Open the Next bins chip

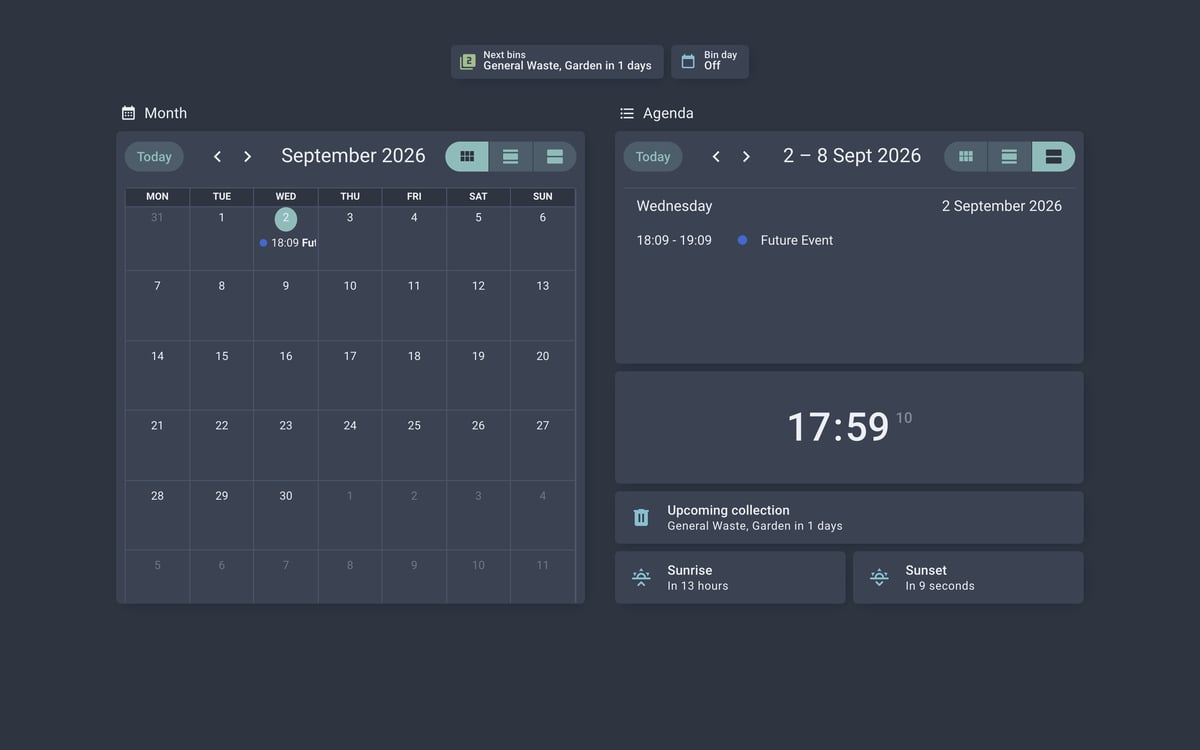(557, 62)
